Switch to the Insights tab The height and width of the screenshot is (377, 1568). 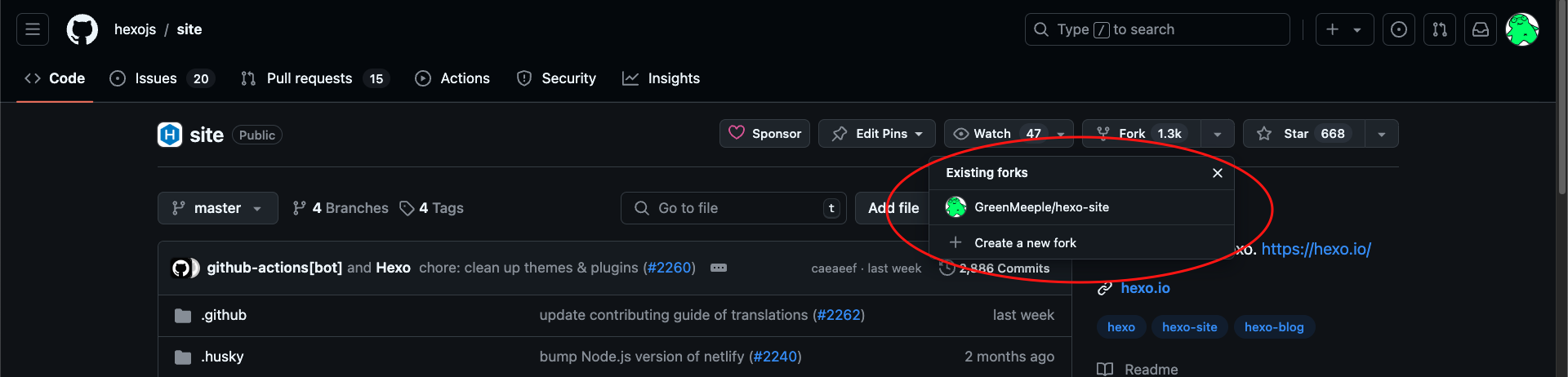click(661, 78)
